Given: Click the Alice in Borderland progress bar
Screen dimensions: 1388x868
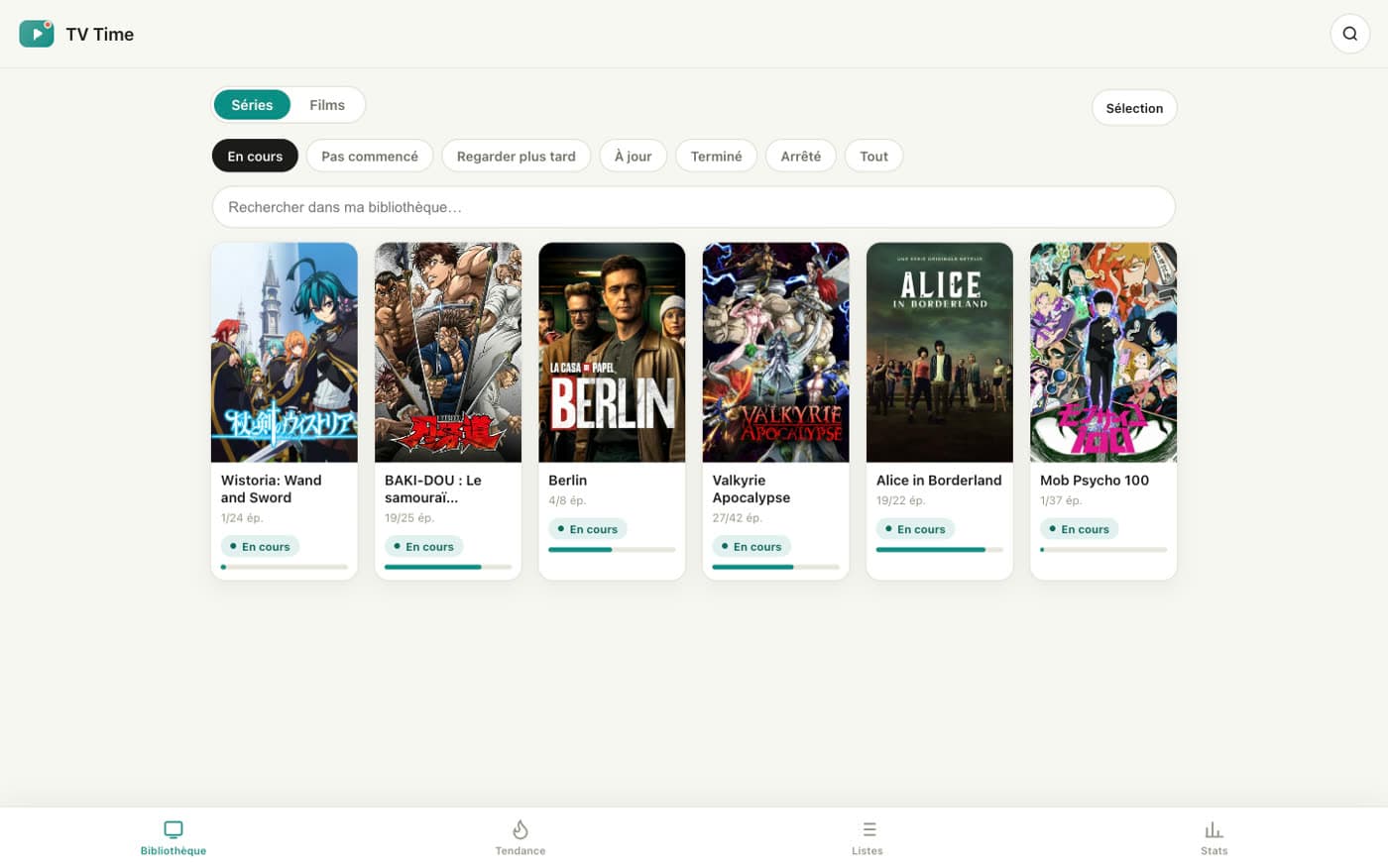Looking at the screenshot, I should coord(940,549).
